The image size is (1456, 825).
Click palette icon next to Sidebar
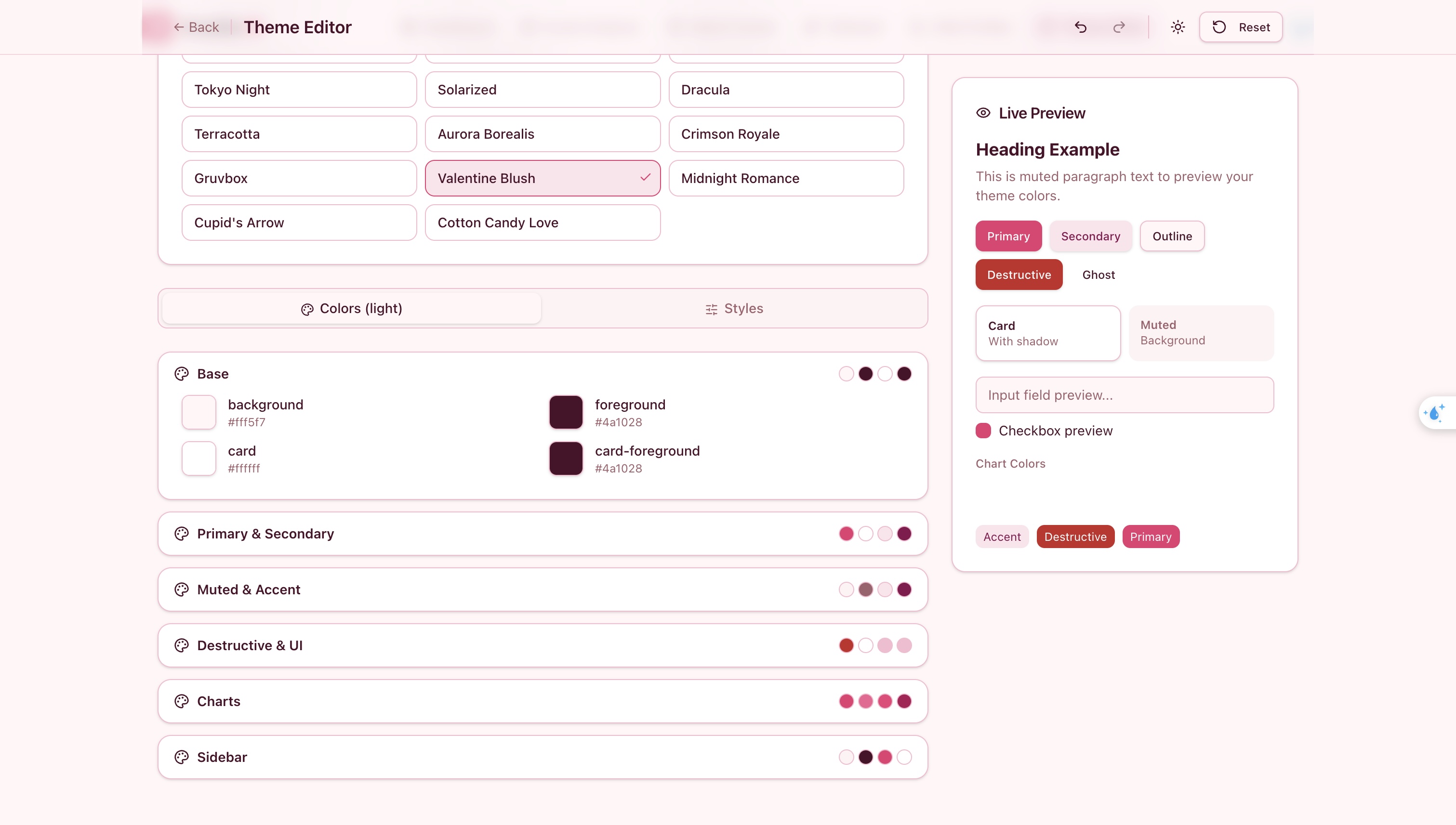181,757
